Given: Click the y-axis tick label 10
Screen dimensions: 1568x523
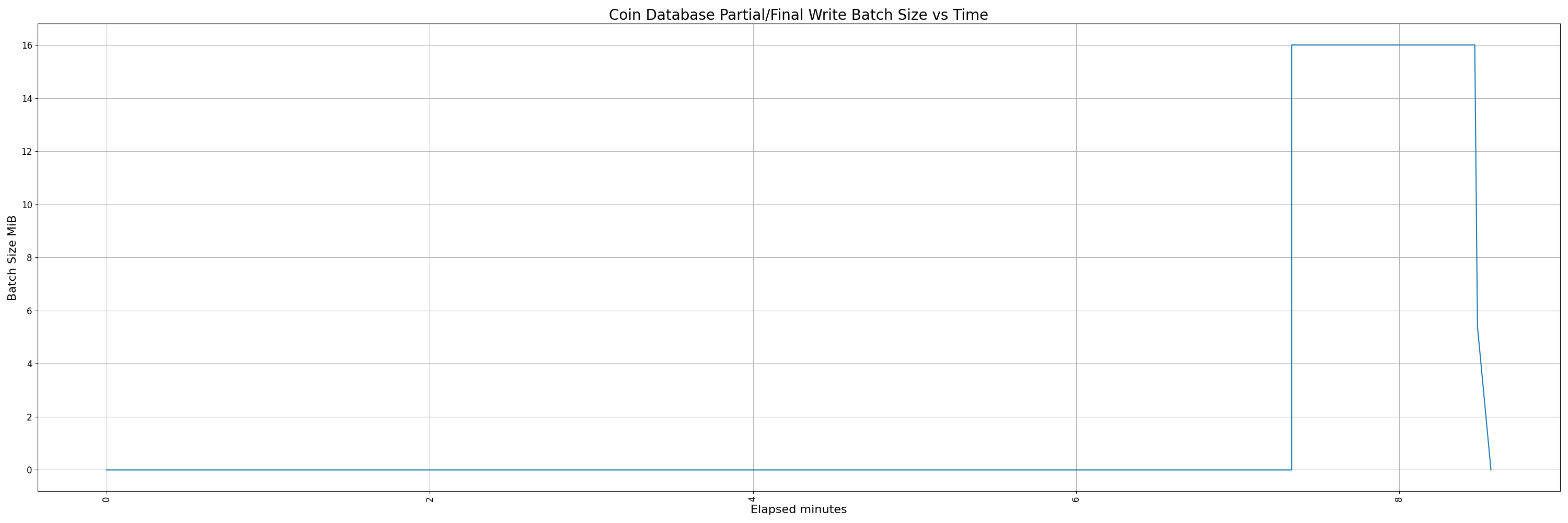Looking at the screenshot, I should click(26, 204).
